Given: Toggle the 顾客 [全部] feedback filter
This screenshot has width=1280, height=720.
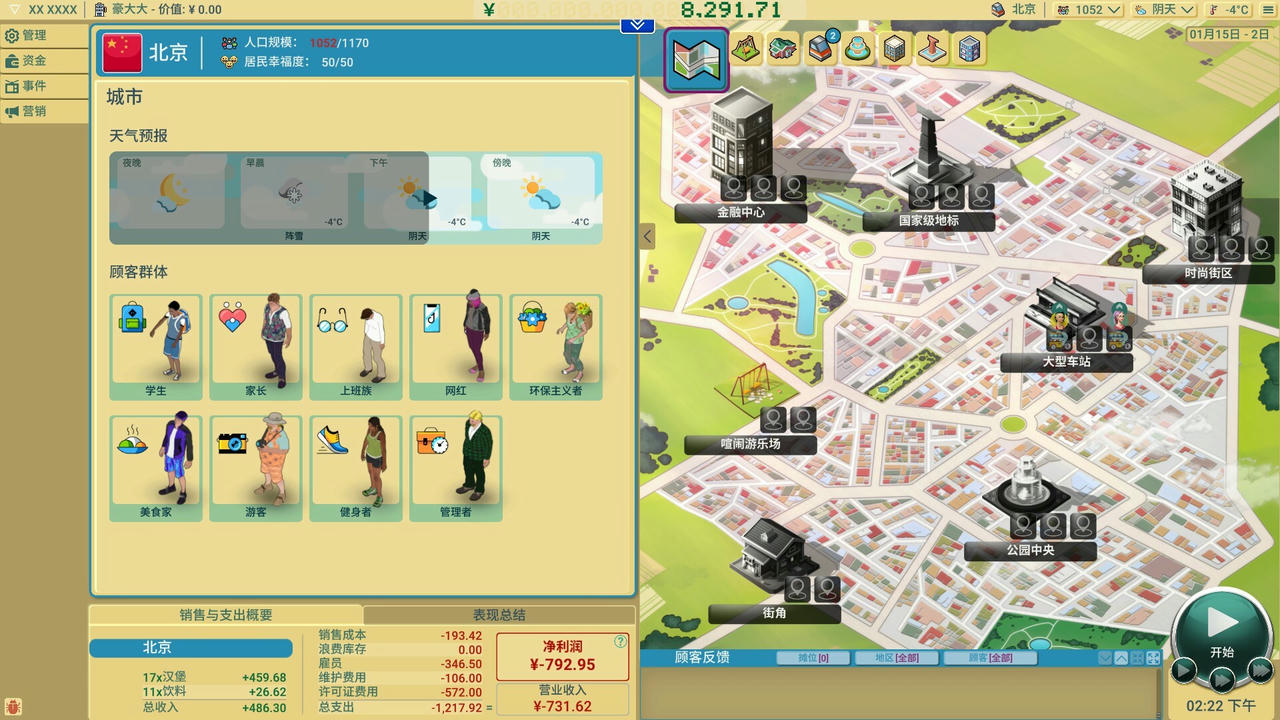Looking at the screenshot, I should pos(986,658).
